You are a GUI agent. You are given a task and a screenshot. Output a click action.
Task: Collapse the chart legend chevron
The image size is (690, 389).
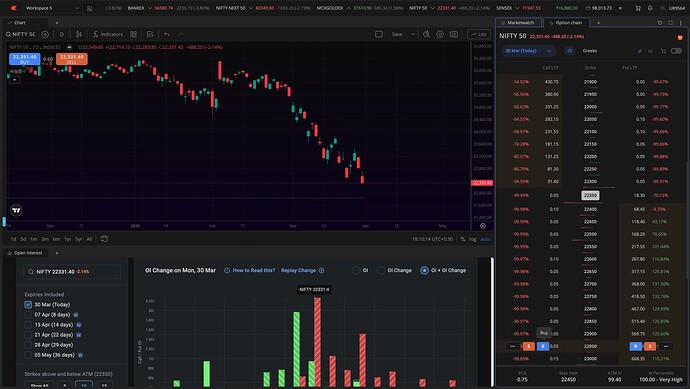point(15,80)
